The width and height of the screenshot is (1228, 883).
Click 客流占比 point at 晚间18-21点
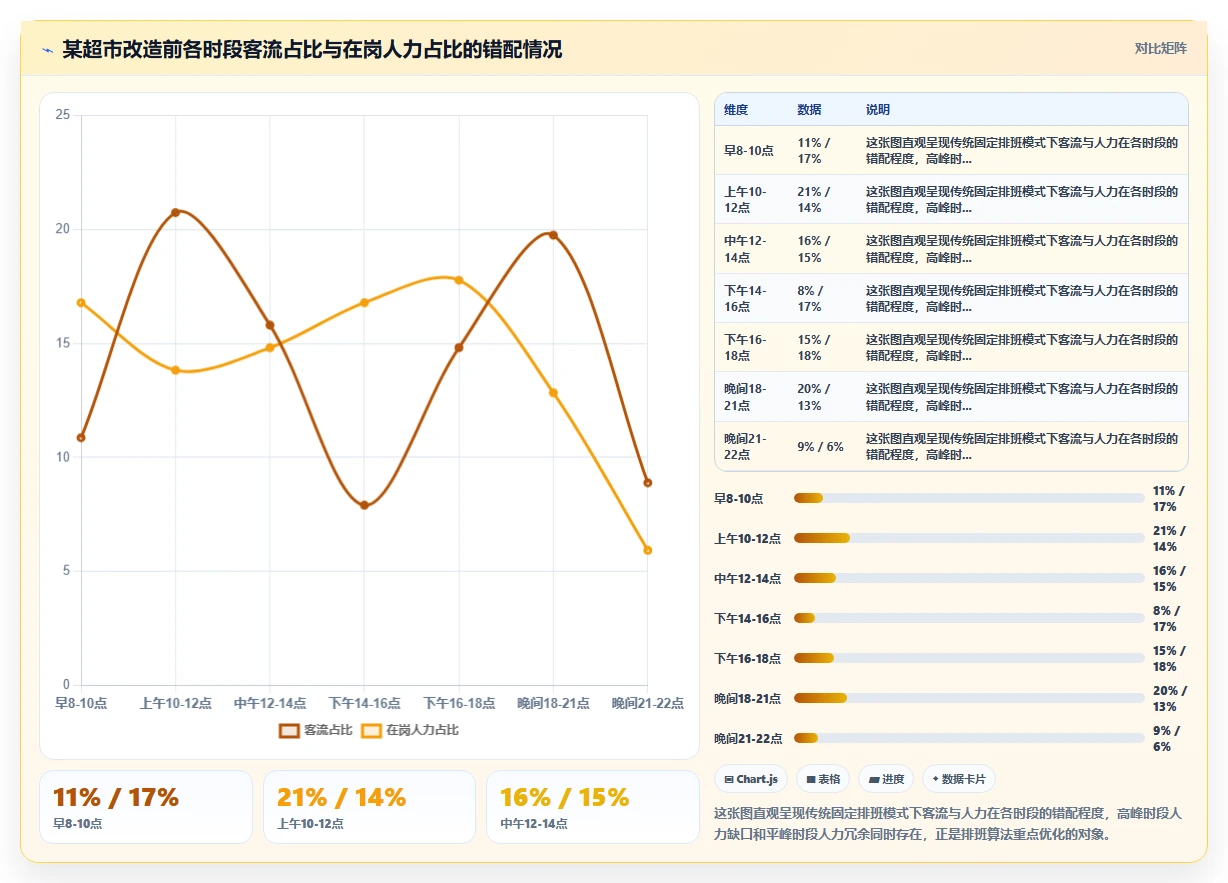[553, 235]
